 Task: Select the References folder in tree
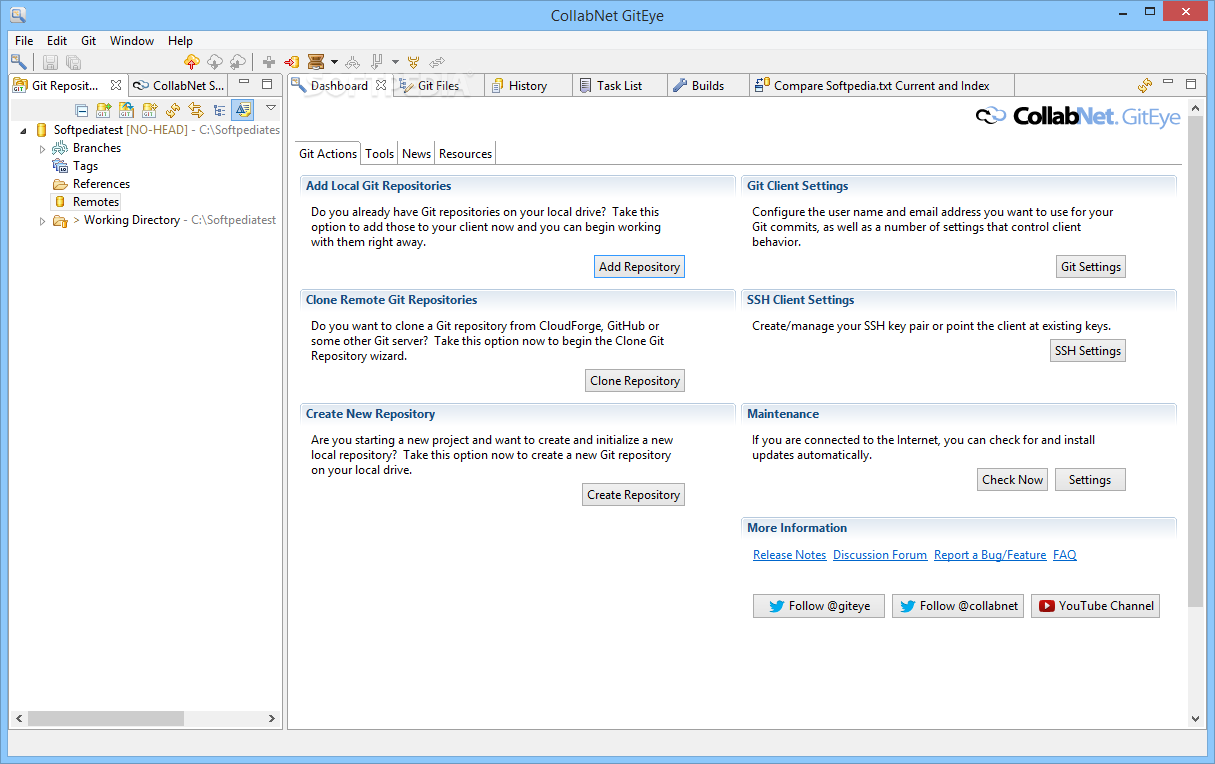coord(101,184)
